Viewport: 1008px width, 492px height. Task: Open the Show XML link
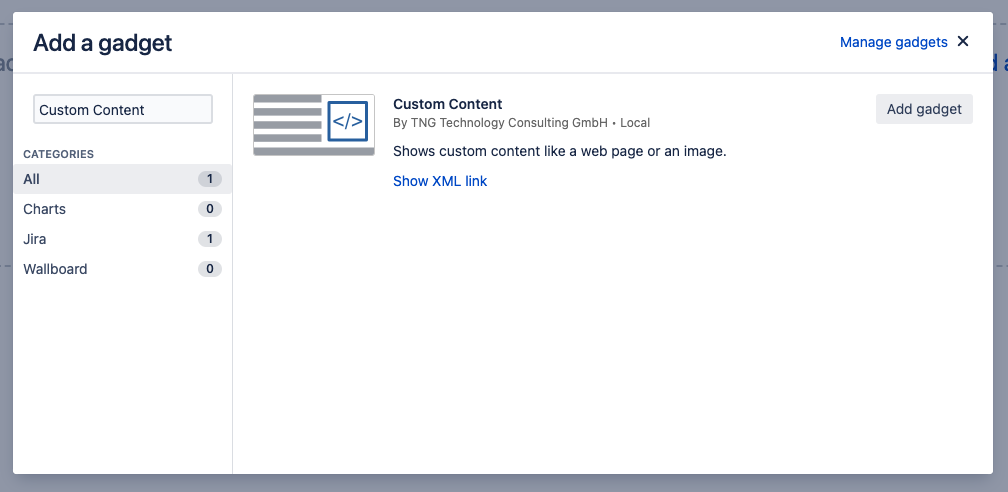(440, 181)
